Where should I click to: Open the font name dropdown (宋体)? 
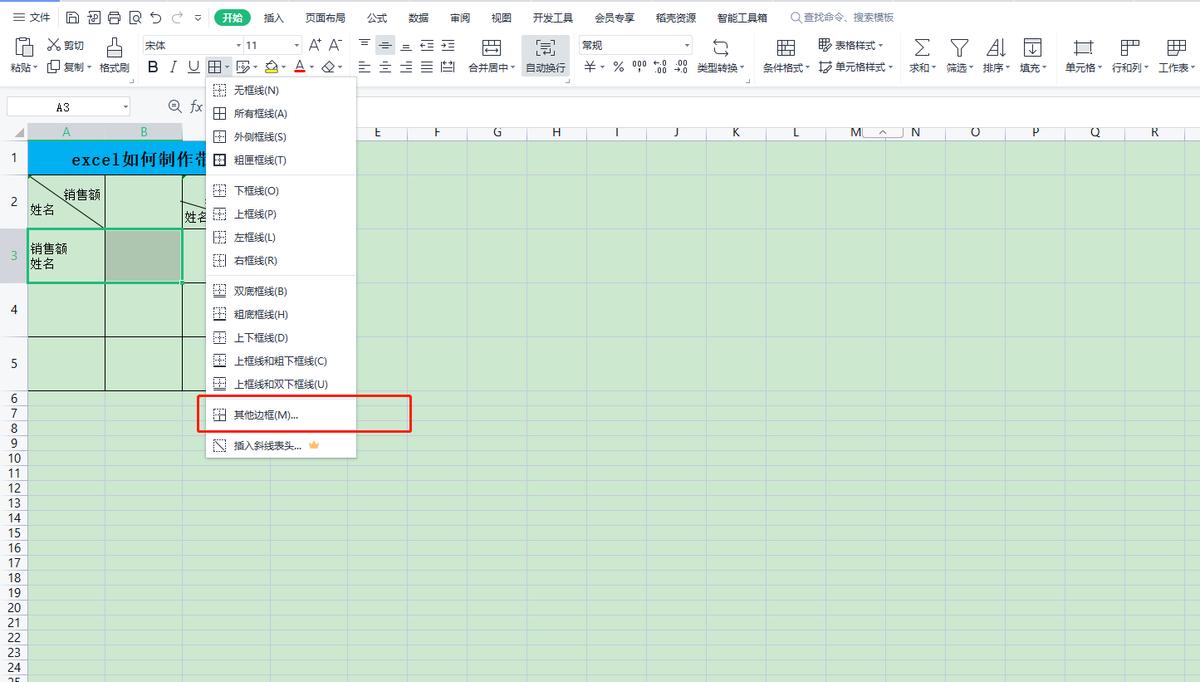pyautogui.click(x=238, y=46)
